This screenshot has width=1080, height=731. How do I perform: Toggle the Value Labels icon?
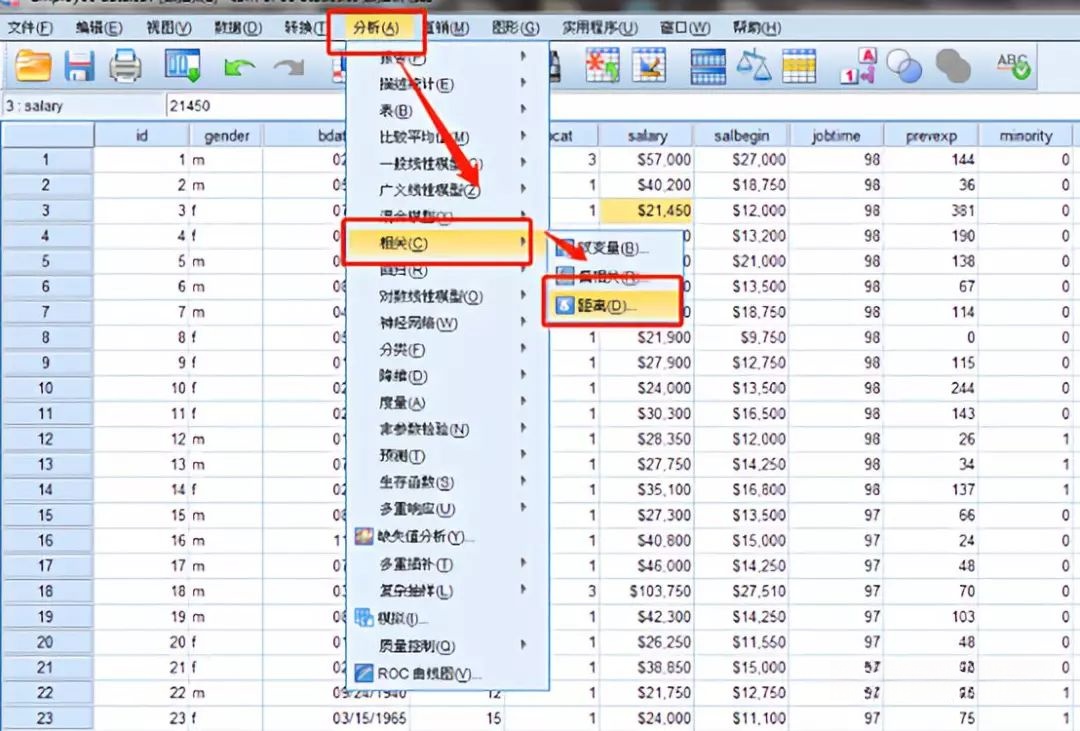858,66
